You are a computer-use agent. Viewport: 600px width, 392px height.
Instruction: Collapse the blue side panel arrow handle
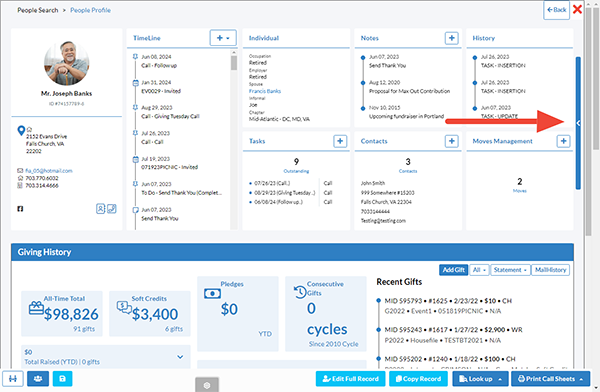tap(578, 123)
